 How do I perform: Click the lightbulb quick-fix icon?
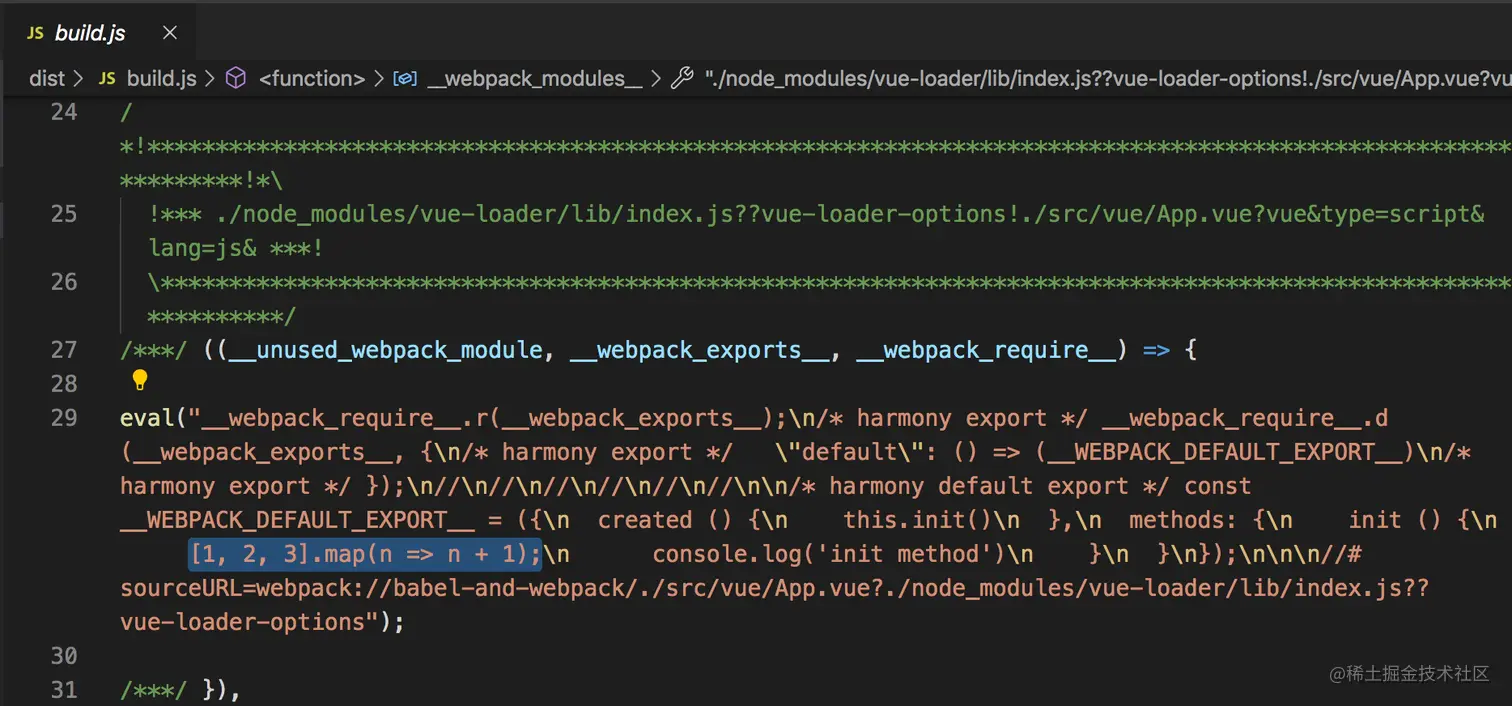point(140,380)
